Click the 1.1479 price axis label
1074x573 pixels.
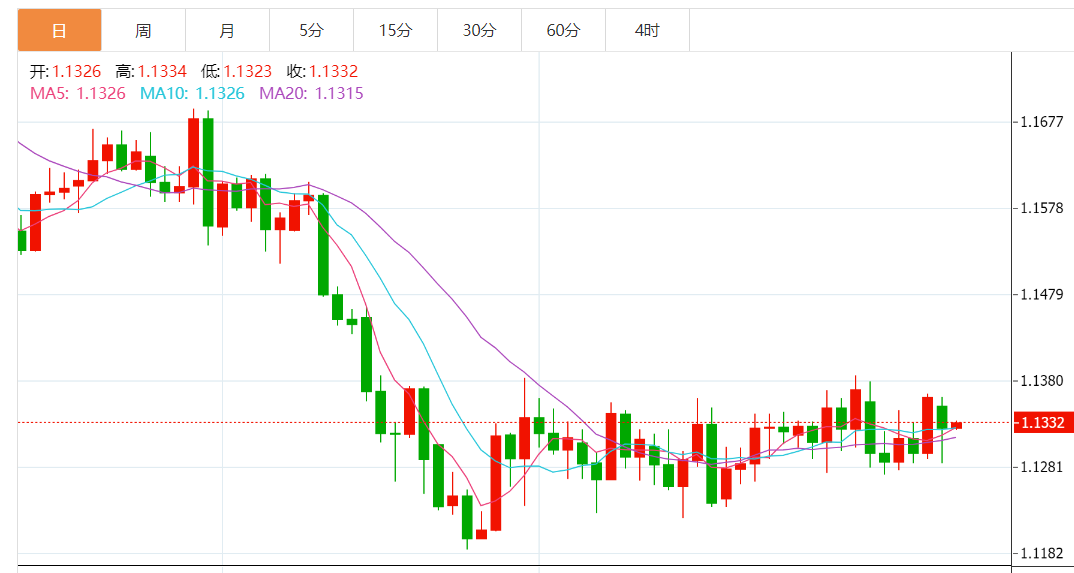1041,295
